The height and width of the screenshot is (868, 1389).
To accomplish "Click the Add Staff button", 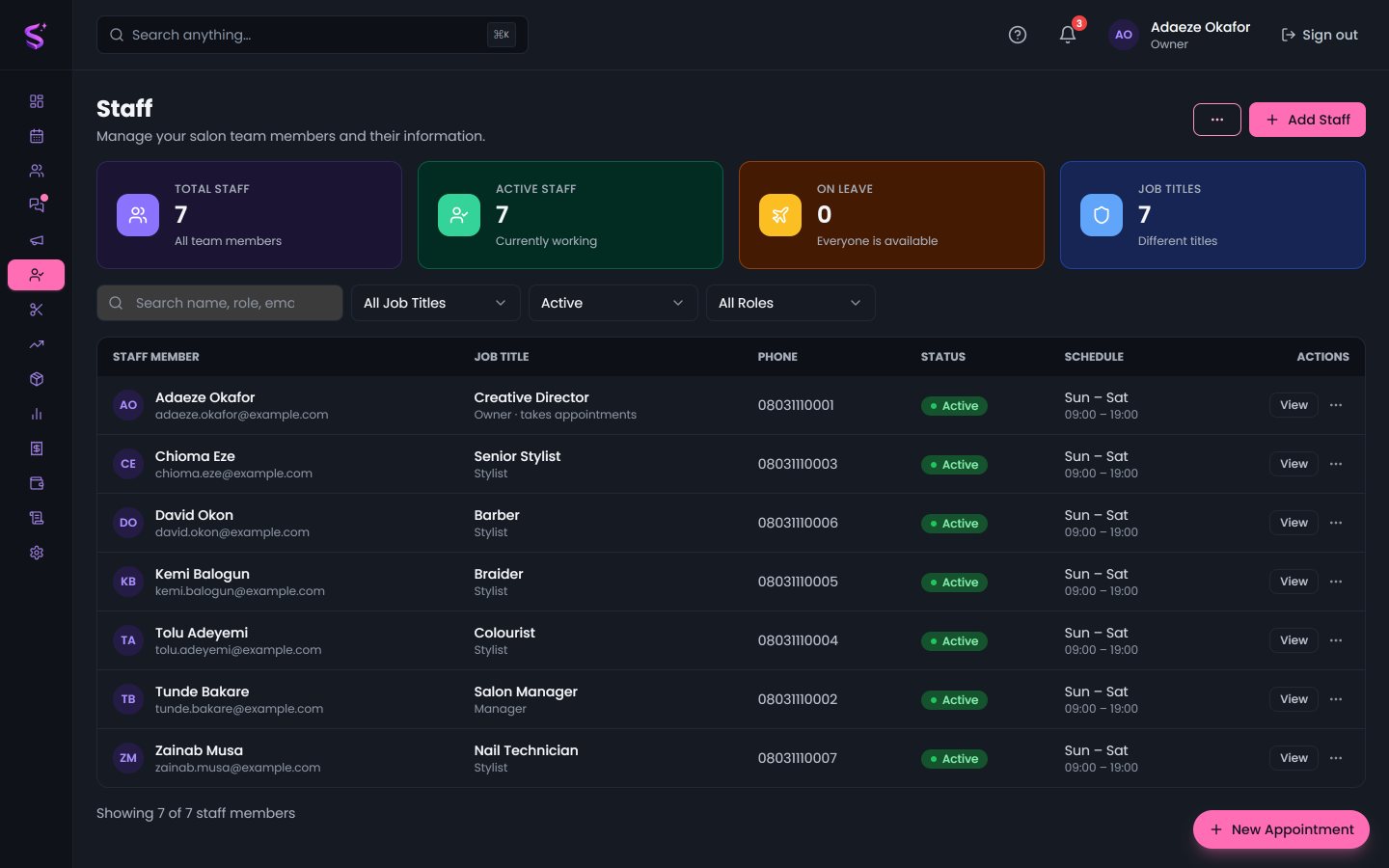I will (1307, 120).
